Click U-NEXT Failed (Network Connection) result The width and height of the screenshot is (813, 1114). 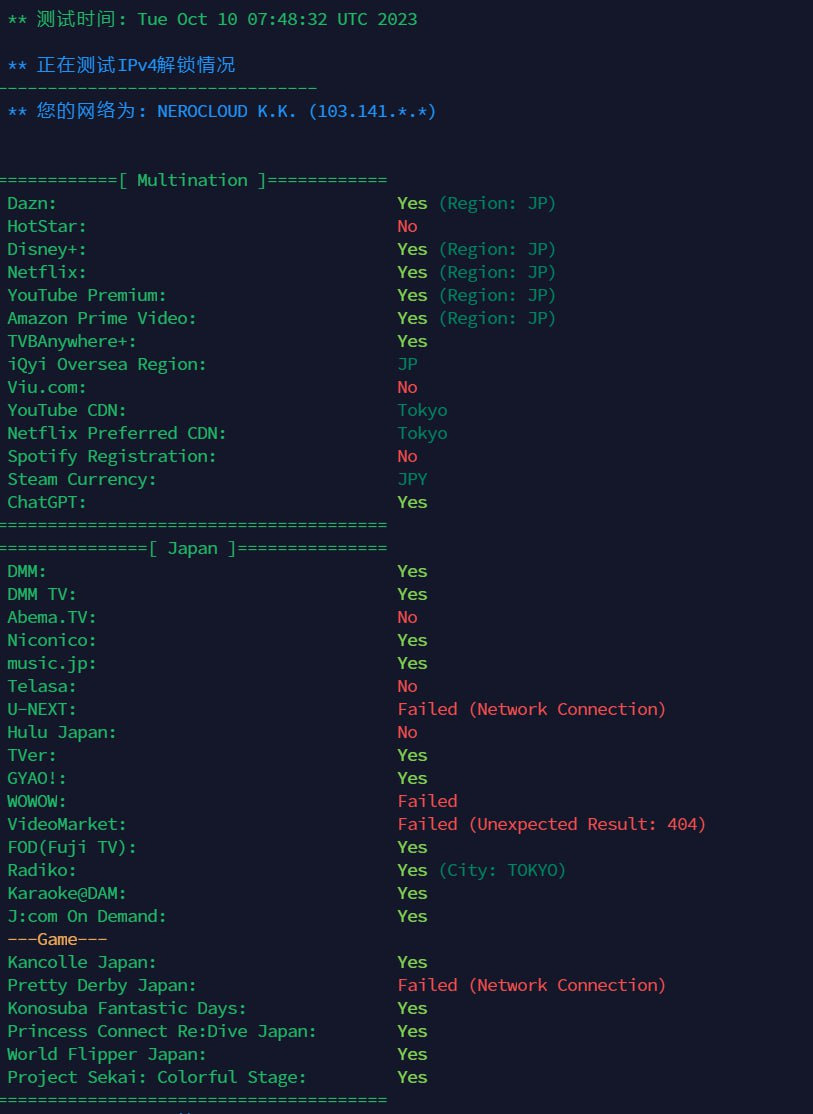[531, 709]
